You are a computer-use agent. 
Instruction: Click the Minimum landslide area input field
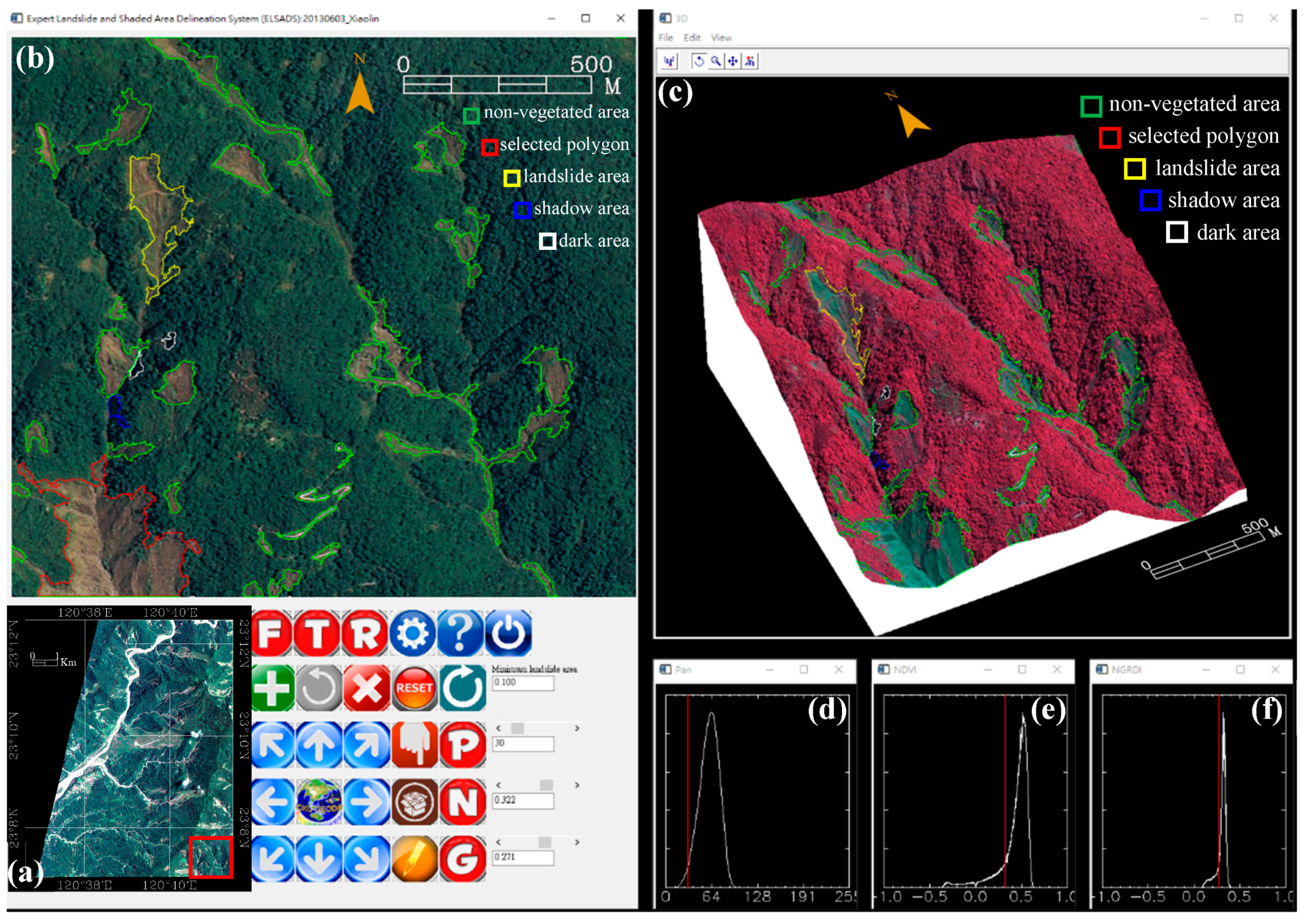click(523, 683)
